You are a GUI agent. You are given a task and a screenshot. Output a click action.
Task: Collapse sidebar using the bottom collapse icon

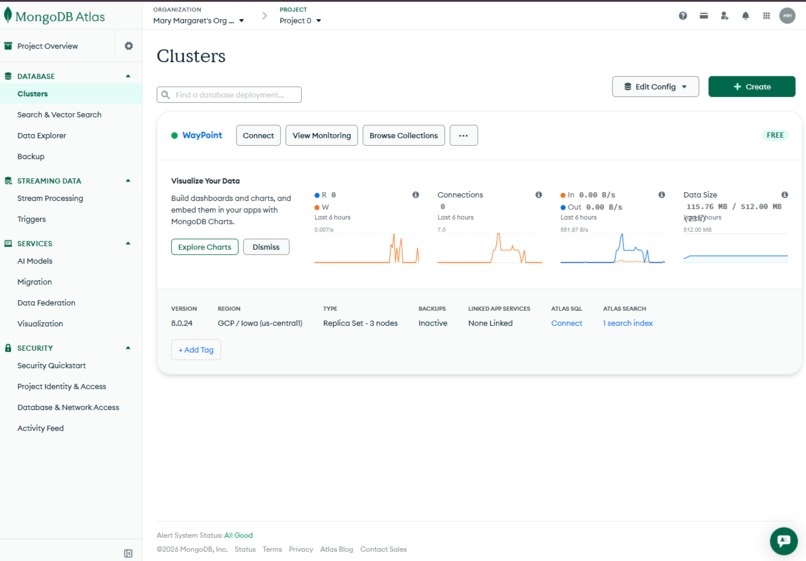[128, 553]
